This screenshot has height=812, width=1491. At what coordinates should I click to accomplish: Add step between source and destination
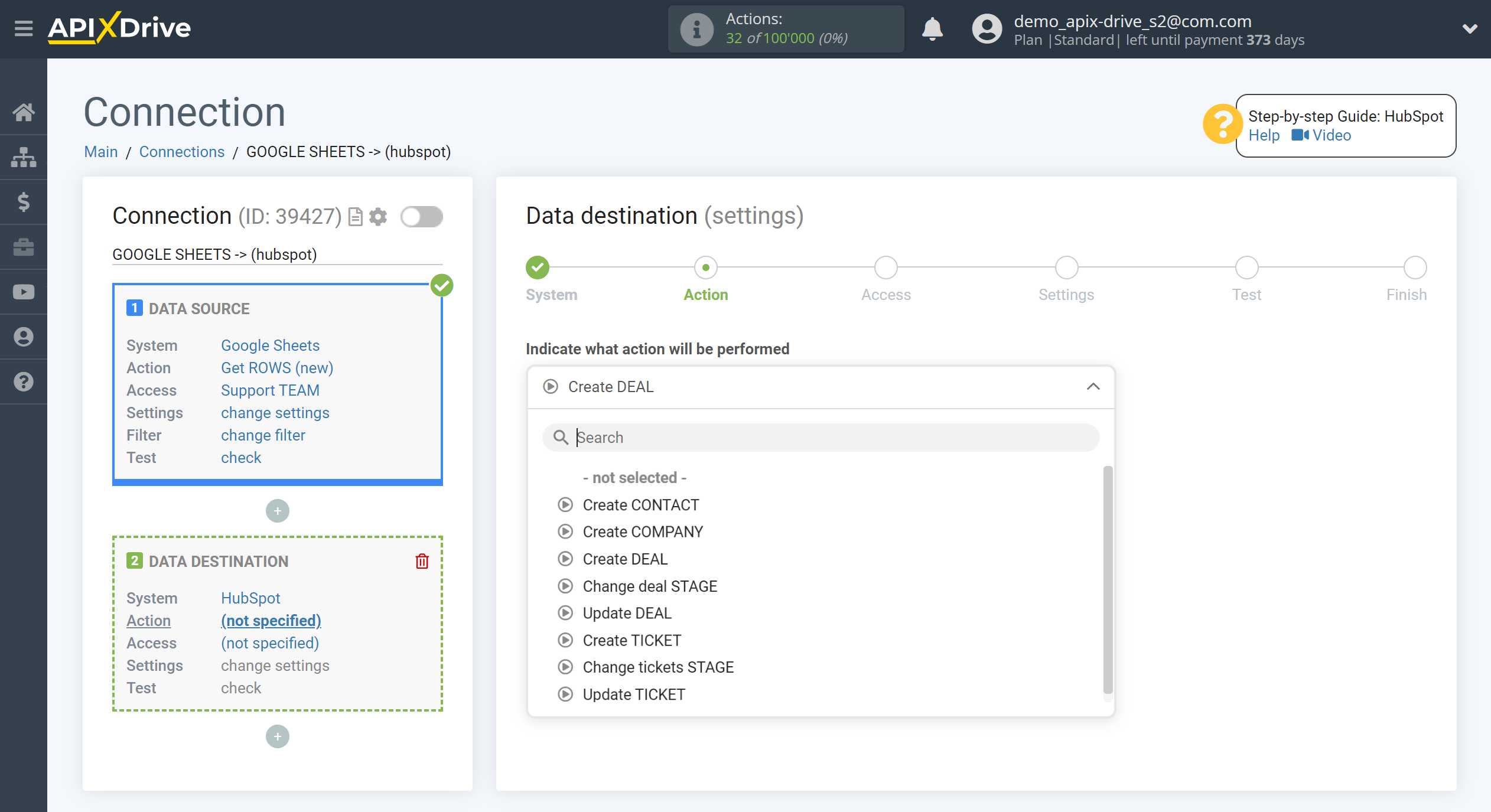coord(278,511)
